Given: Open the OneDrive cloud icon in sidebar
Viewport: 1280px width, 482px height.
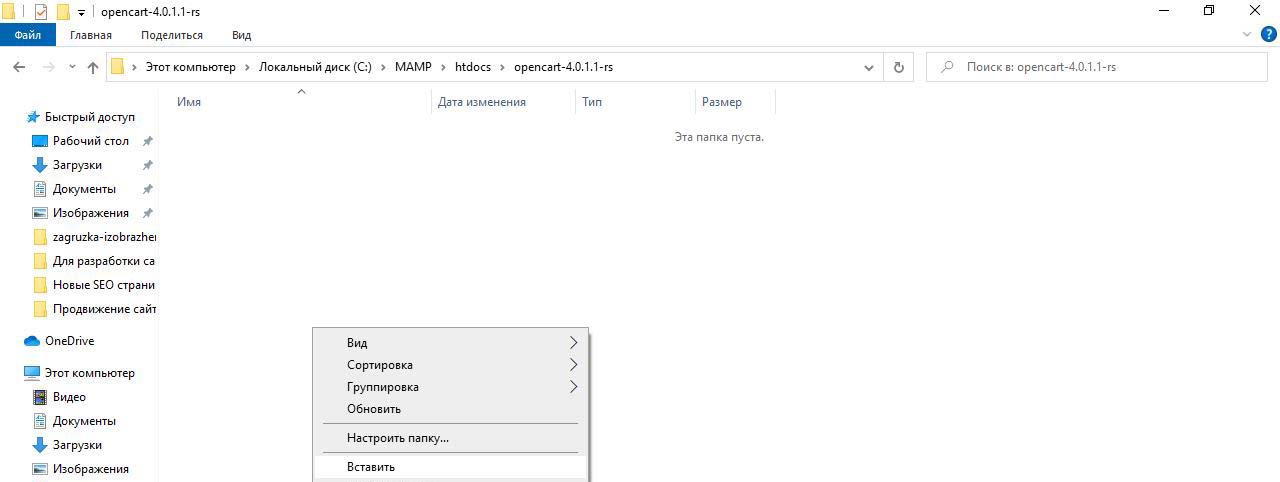Looking at the screenshot, I should tap(32, 341).
